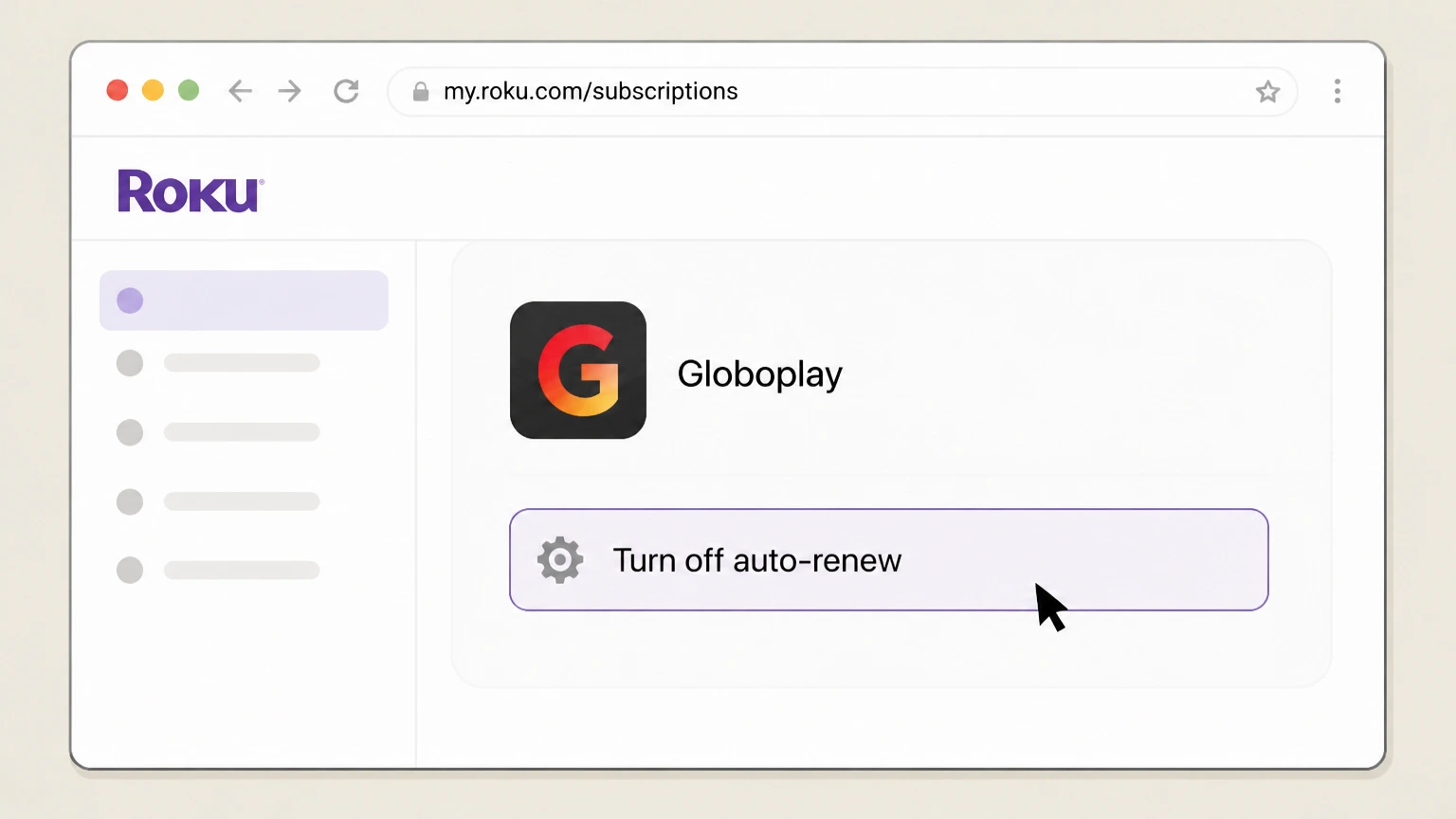The width and height of the screenshot is (1456, 819).
Task: Click the Globoplay subscription name
Action: click(759, 374)
